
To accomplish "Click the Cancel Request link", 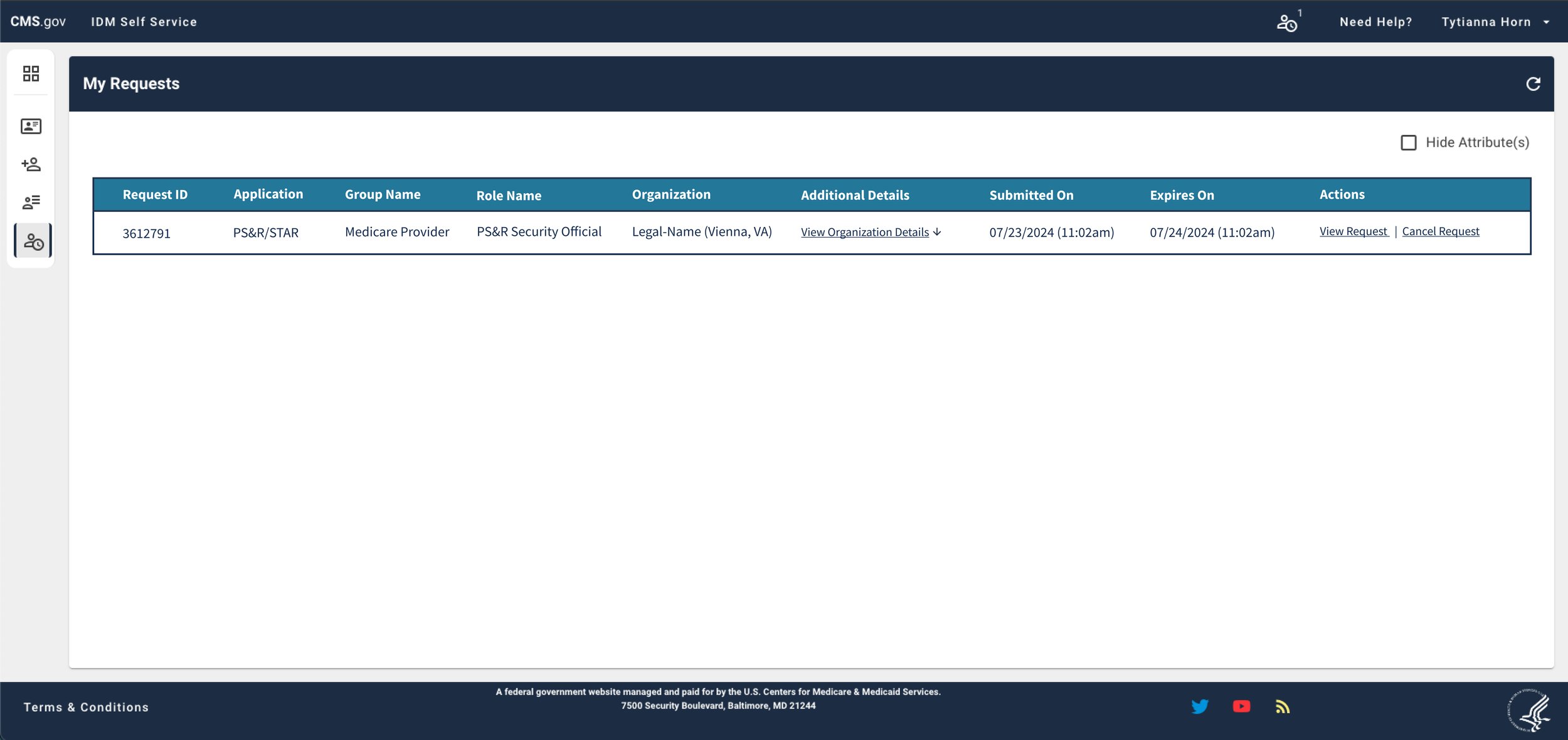I will tap(1440, 231).
